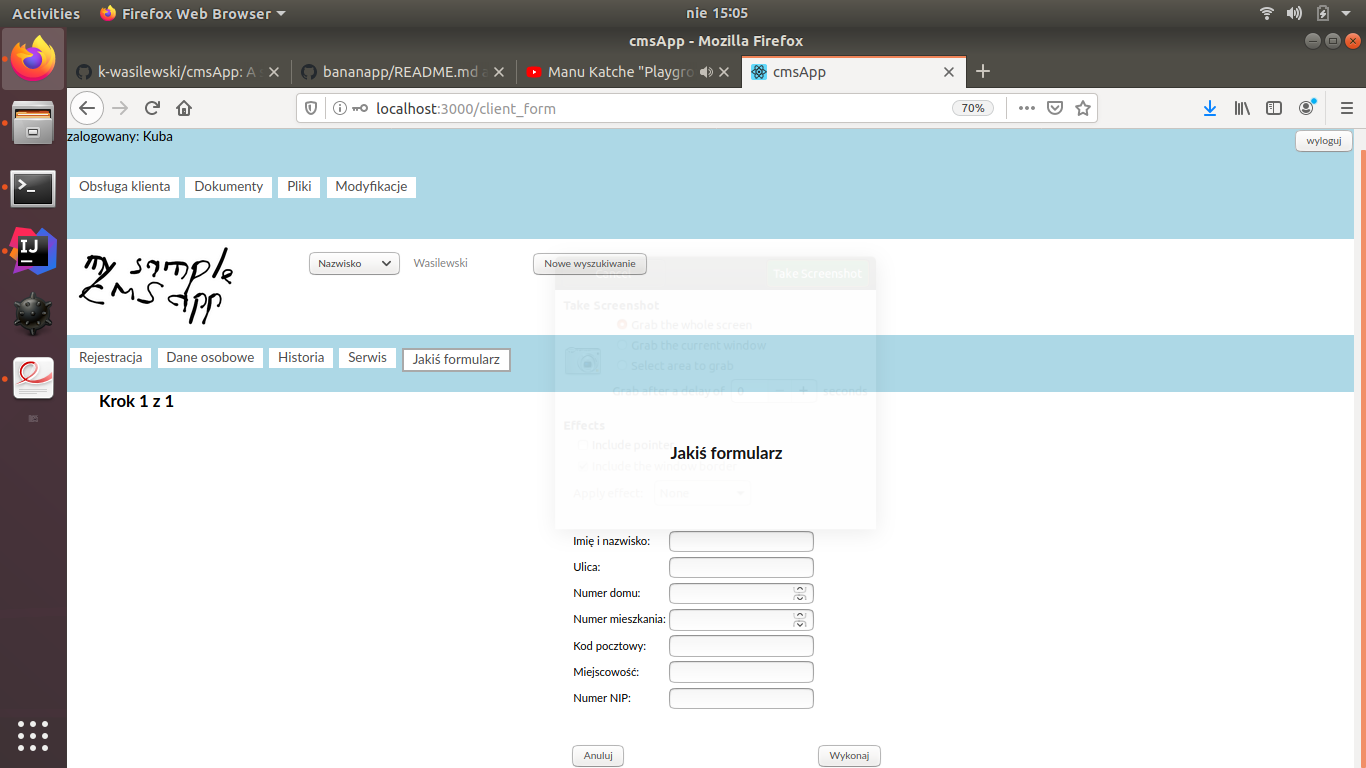
Task: Select the Historia section tab
Action: pos(301,358)
